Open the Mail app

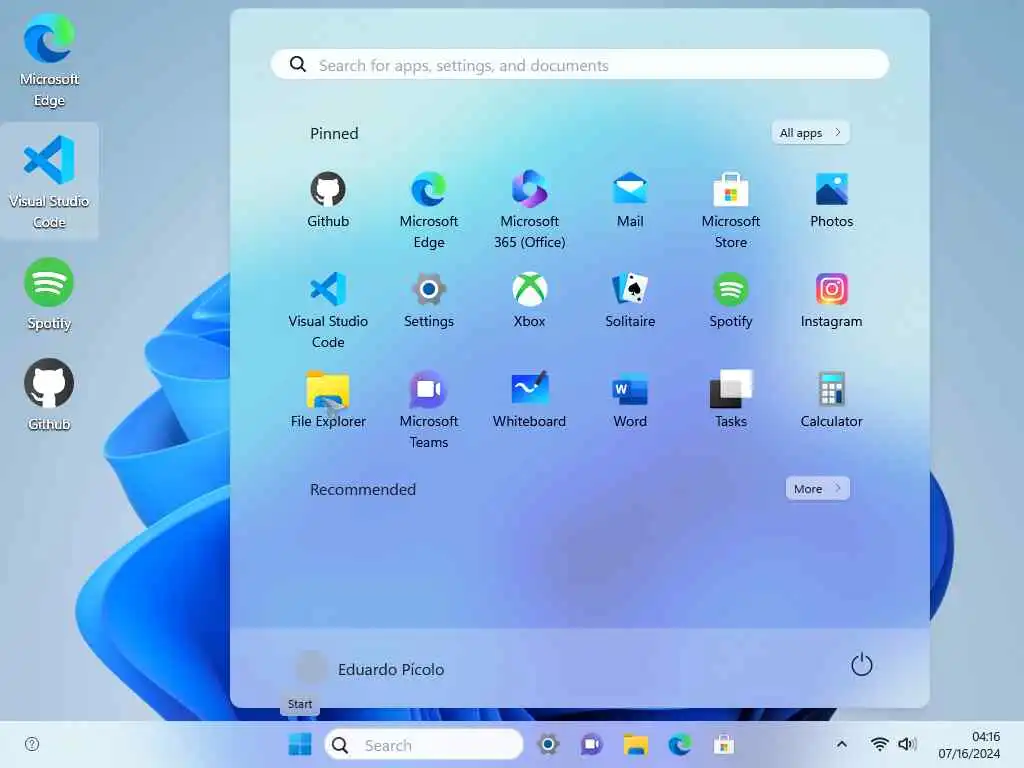630,200
